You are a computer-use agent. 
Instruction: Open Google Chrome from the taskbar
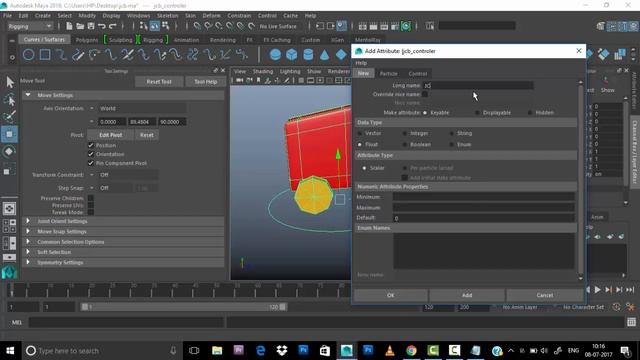(411, 350)
